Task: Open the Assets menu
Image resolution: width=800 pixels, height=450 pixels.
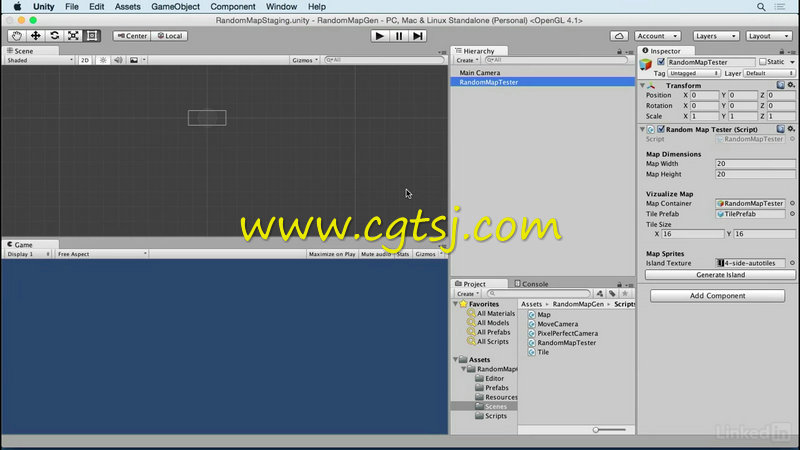Action: (127, 7)
